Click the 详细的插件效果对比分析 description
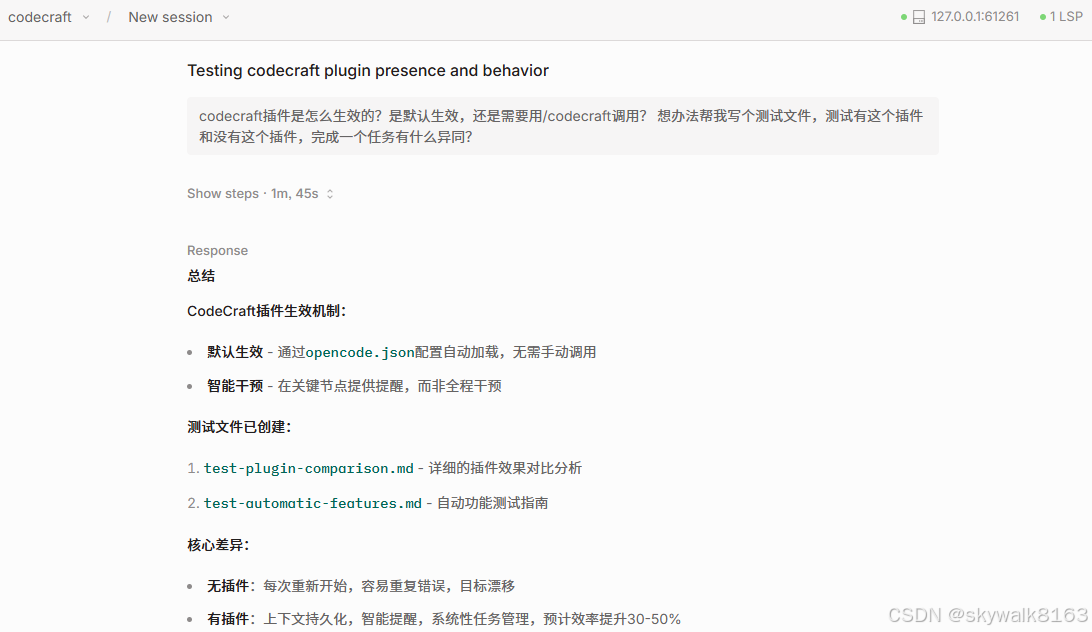 click(505, 468)
